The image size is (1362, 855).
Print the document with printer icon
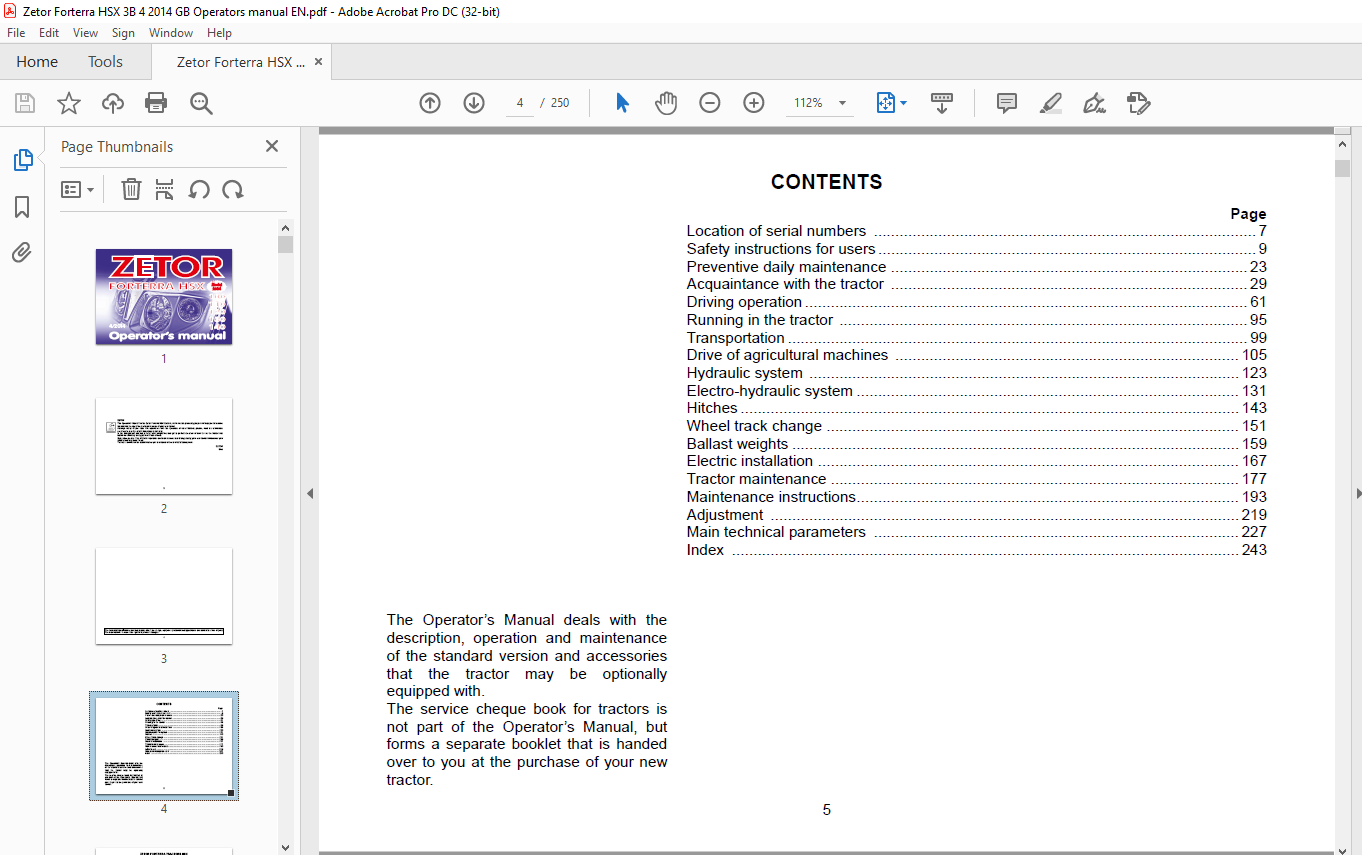tap(156, 103)
